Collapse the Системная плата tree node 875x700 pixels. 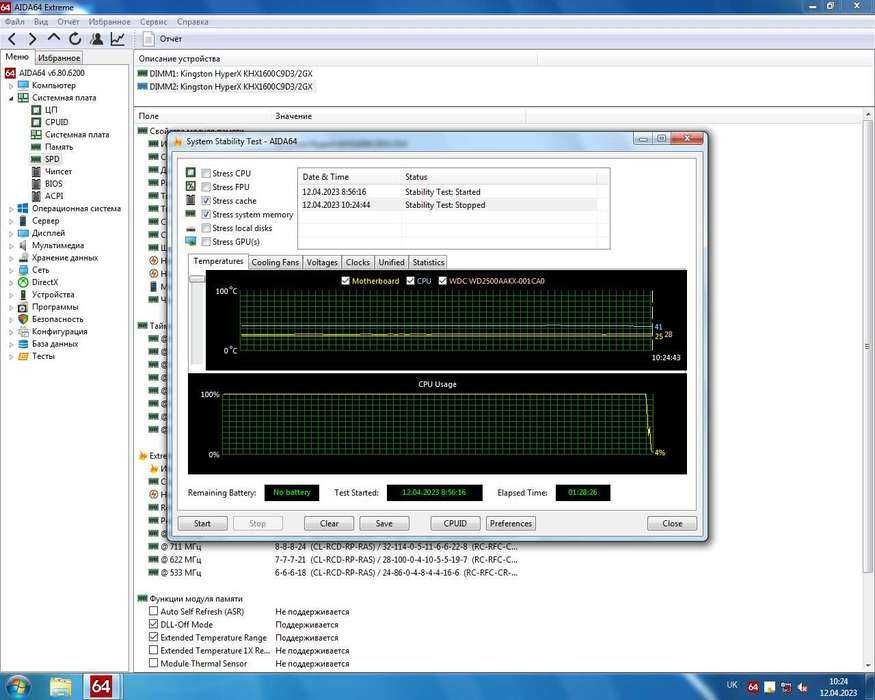(x=11, y=98)
